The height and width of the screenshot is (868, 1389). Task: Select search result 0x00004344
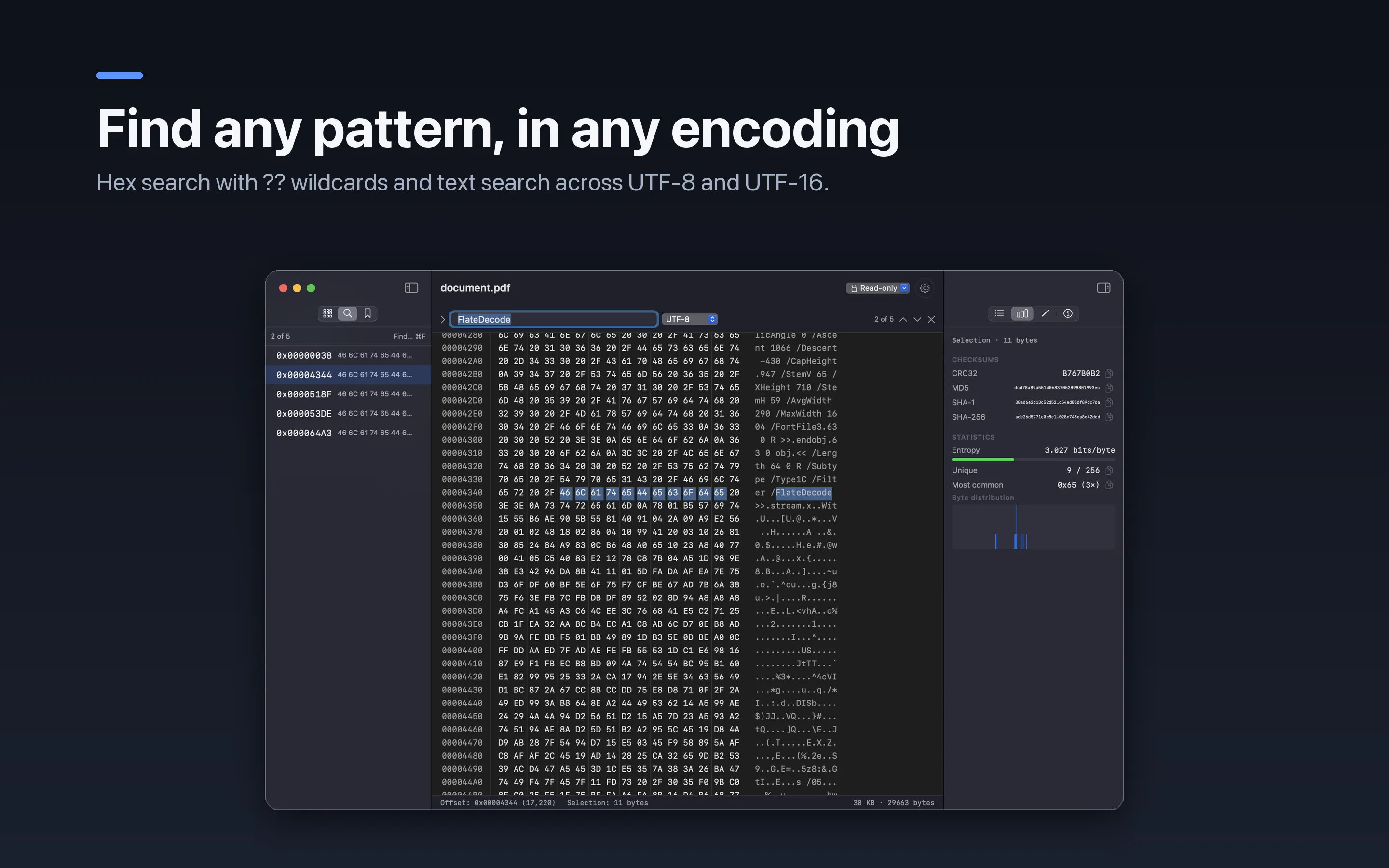coord(348,375)
